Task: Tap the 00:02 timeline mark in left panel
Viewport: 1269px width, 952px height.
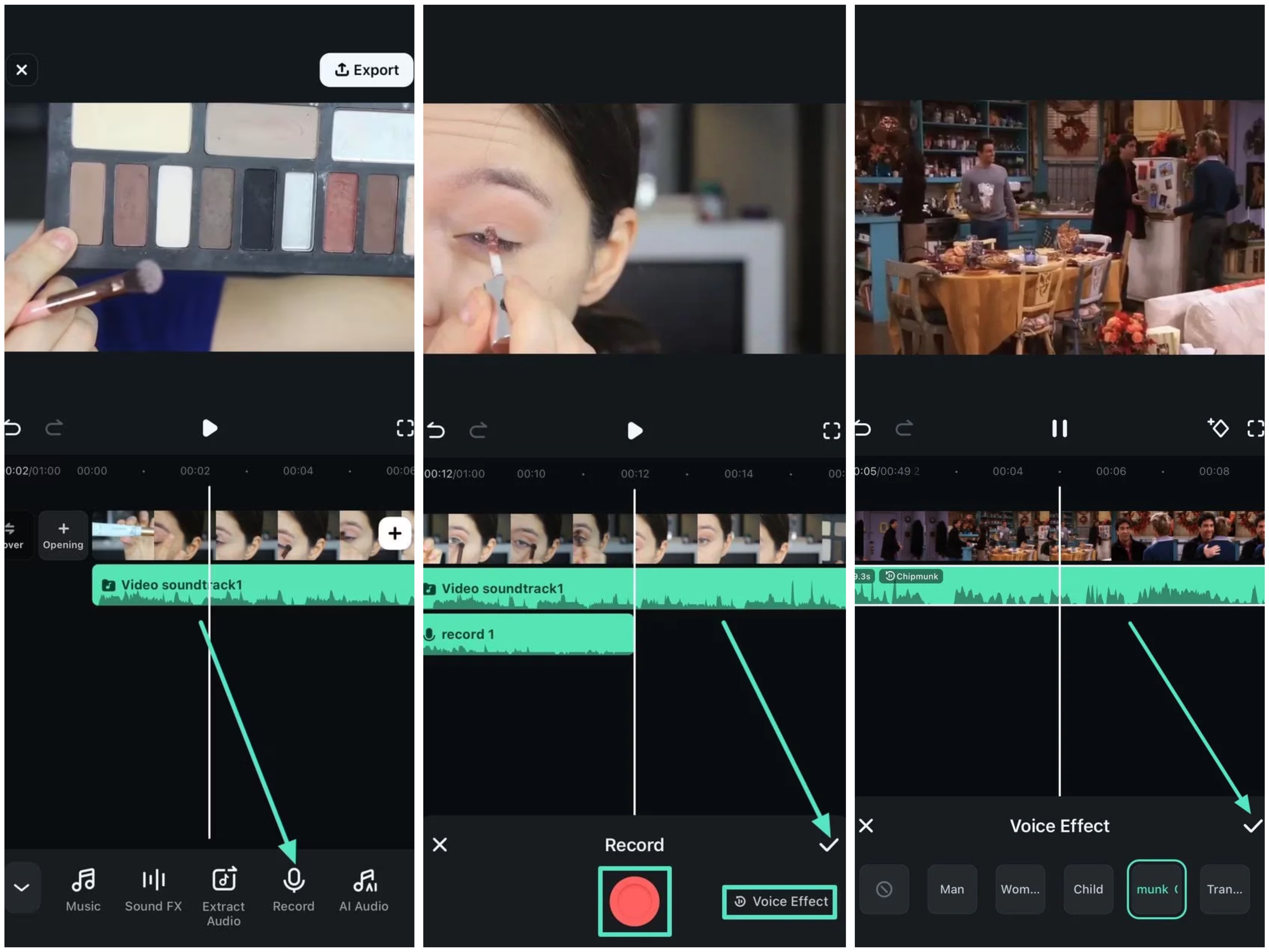Action: (195, 472)
